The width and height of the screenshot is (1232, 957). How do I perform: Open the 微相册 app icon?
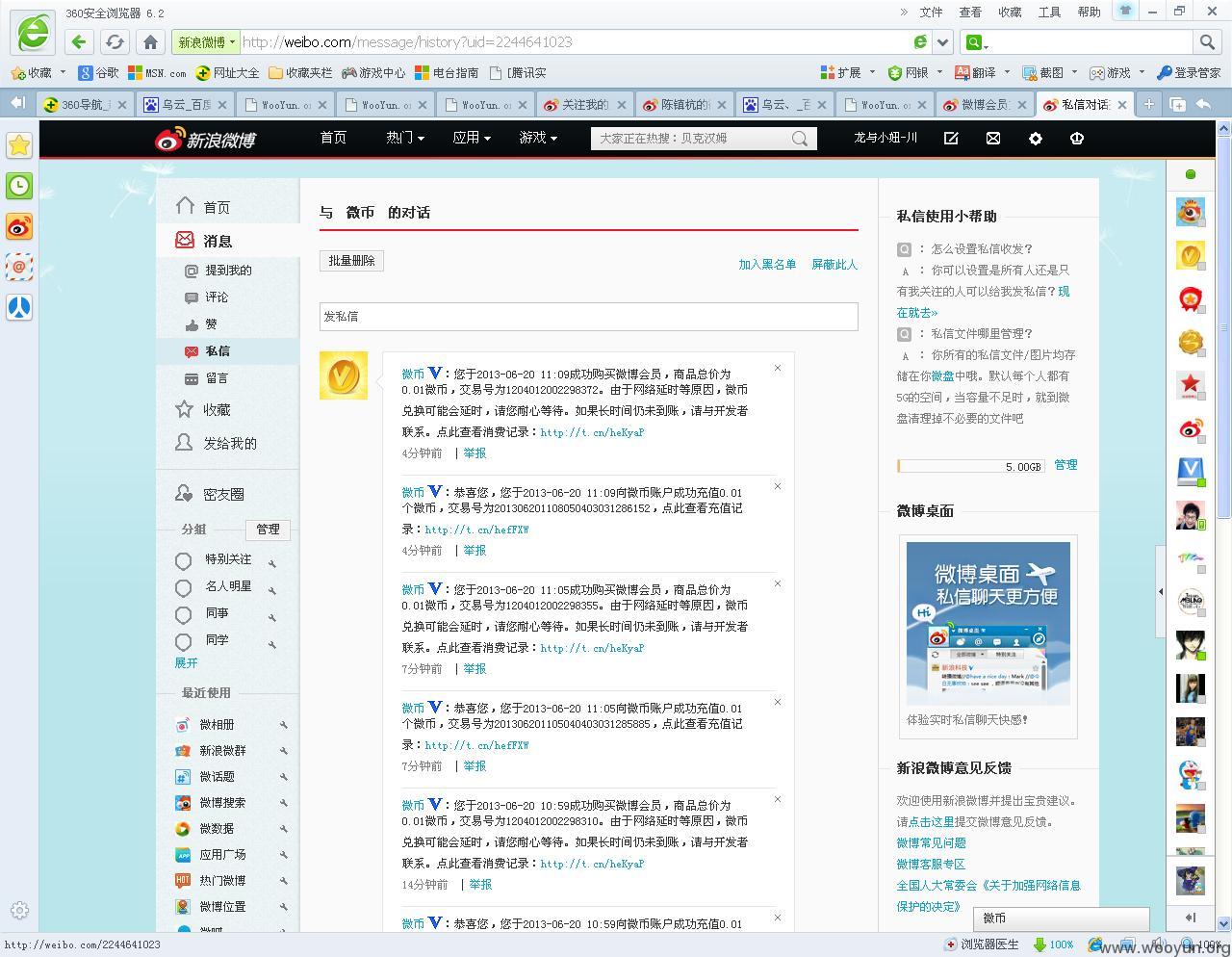click(x=183, y=725)
